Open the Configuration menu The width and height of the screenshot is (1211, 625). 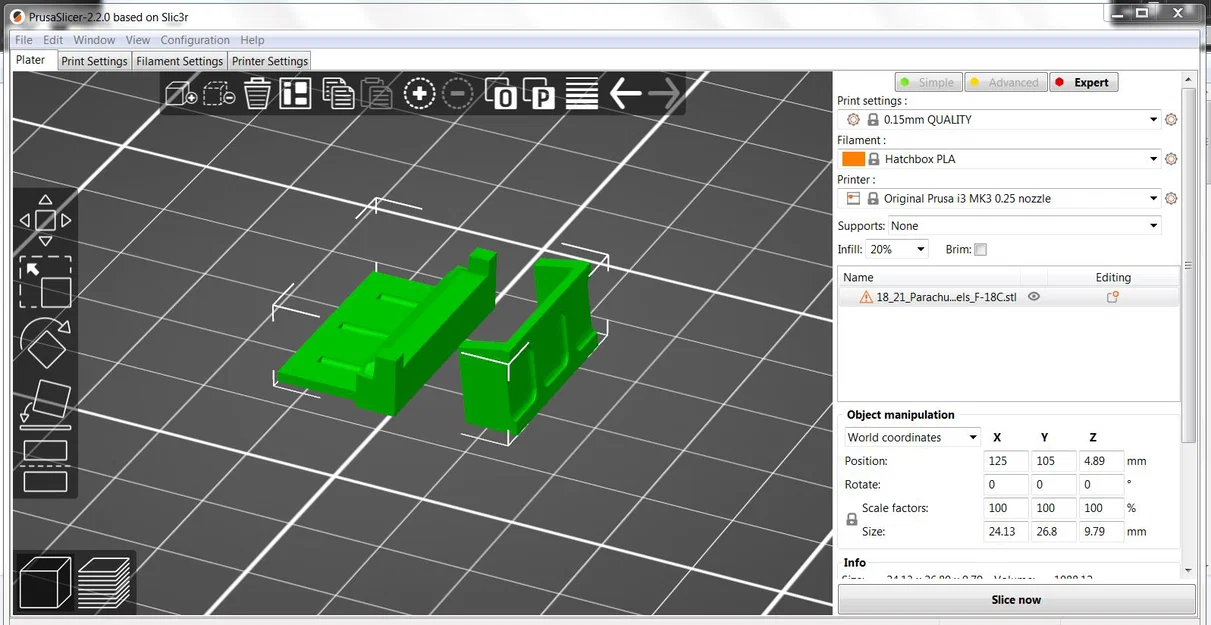195,40
